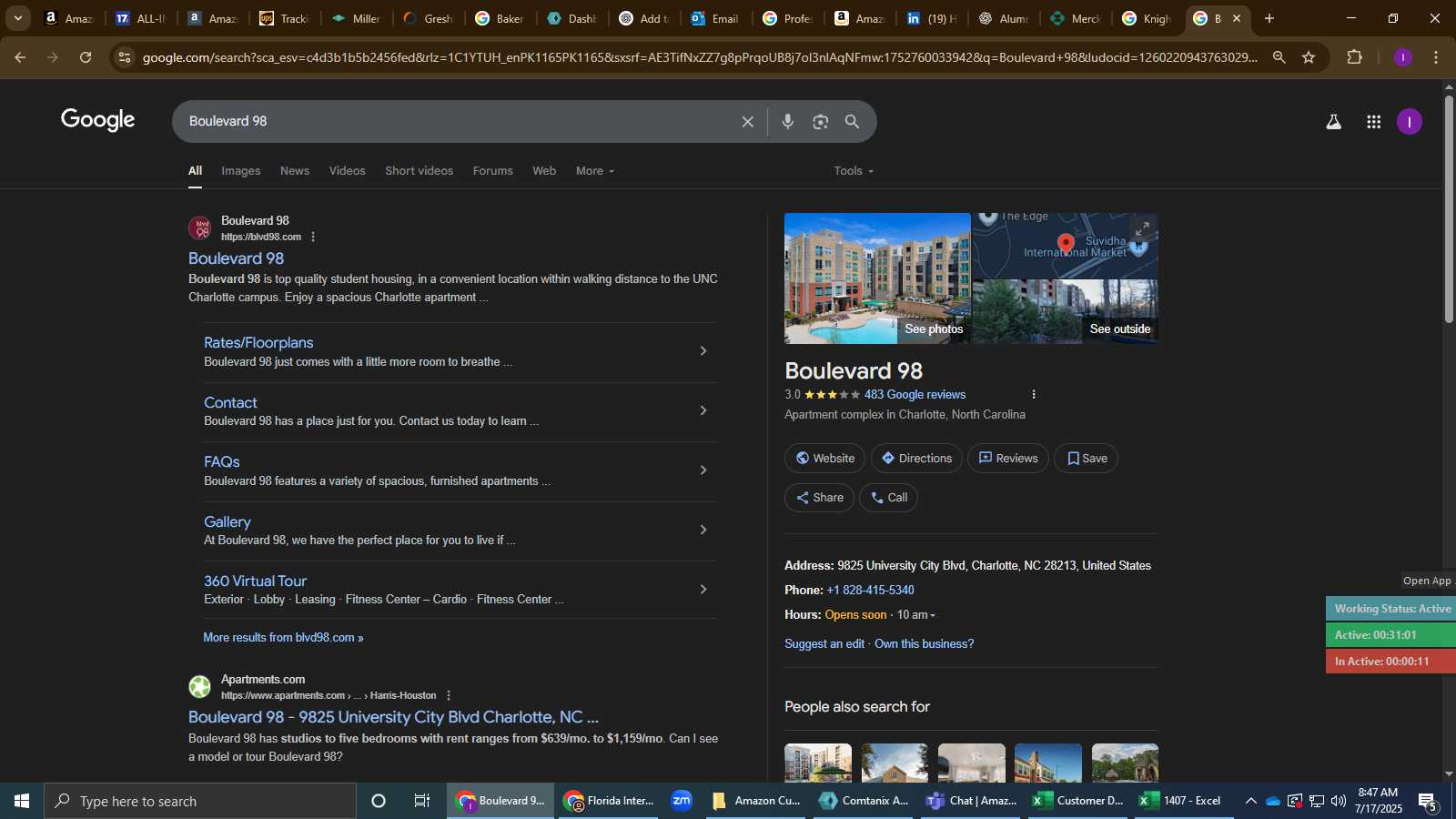Click the Reviews button
Viewport: 1456px width, 819px height.
[x=1008, y=459]
